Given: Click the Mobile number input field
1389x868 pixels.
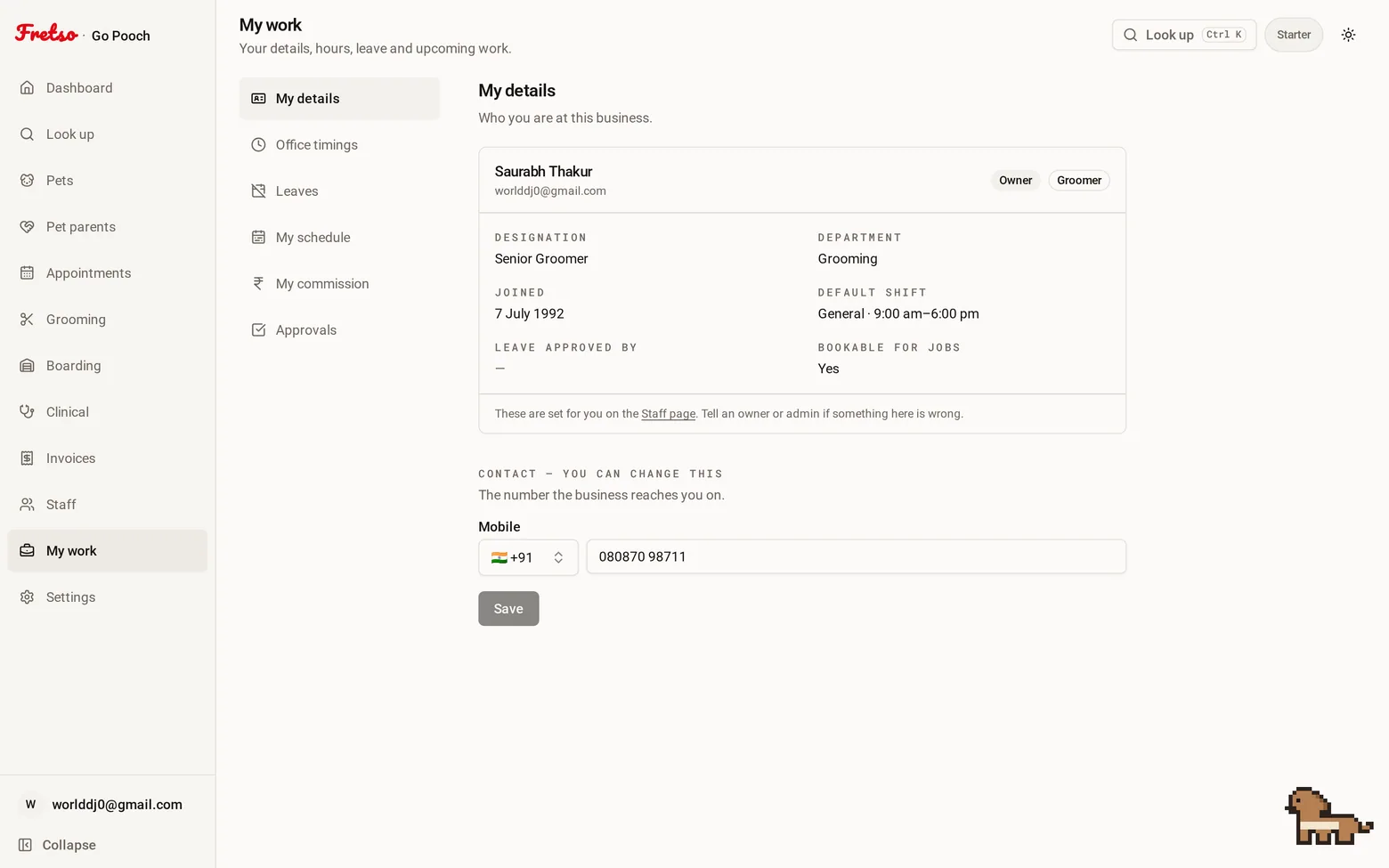Looking at the screenshot, I should pos(856,556).
